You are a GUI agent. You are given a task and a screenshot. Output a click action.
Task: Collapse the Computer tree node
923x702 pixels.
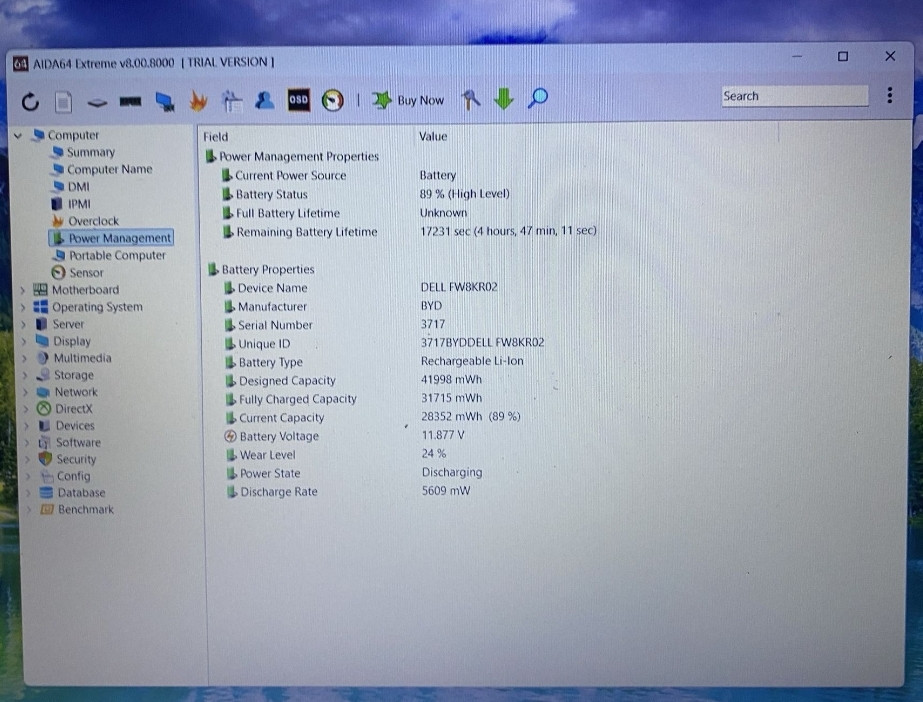[x=19, y=134]
